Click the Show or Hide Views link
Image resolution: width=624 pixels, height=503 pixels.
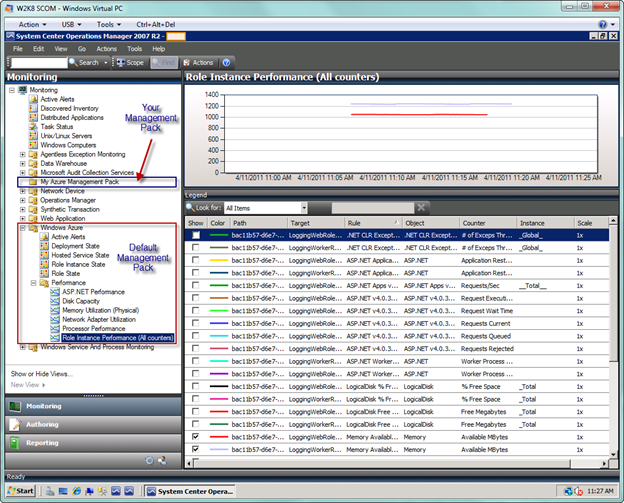42,374
